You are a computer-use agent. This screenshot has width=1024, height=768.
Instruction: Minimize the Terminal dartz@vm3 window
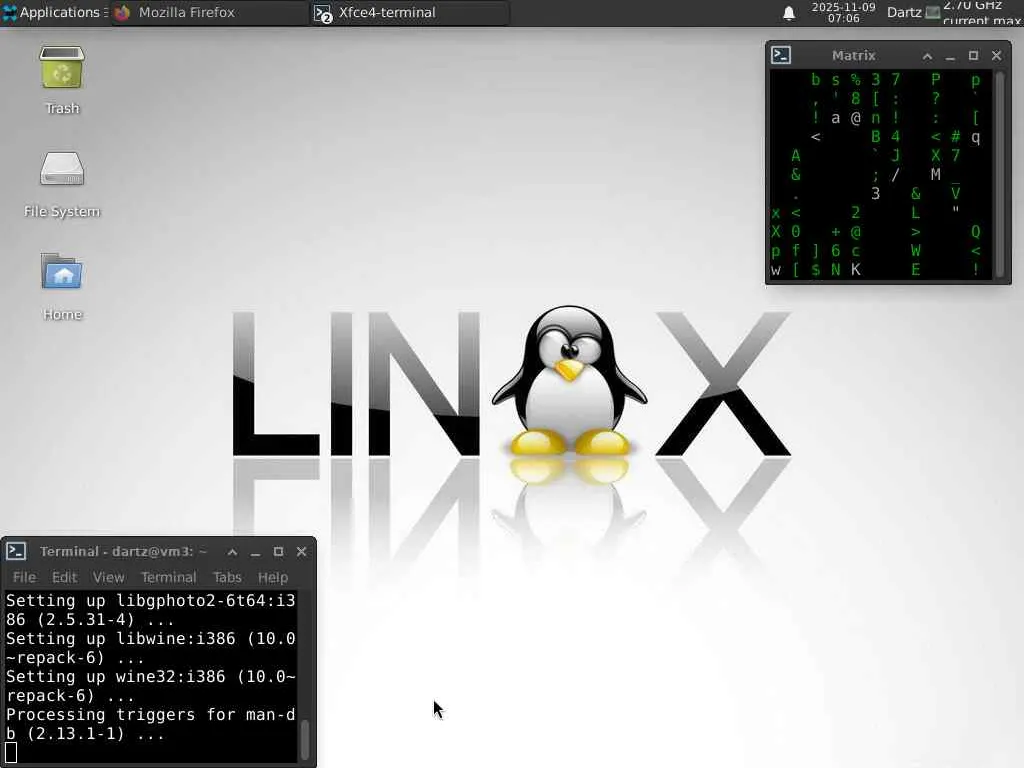click(x=255, y=552)
